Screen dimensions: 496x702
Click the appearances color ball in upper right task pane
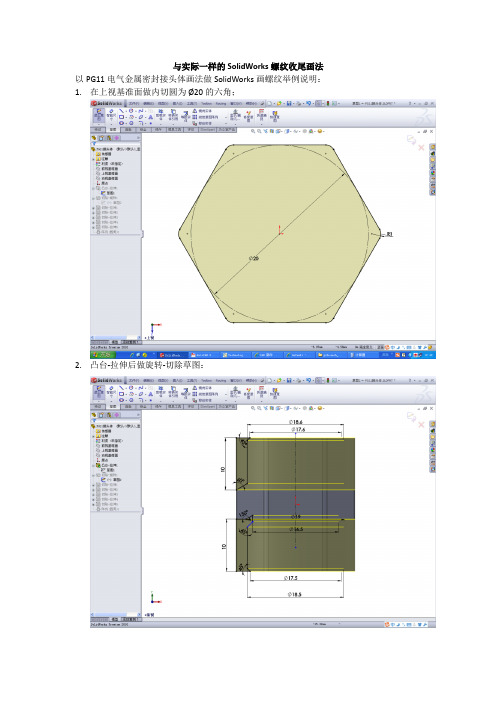pos(433,173)
